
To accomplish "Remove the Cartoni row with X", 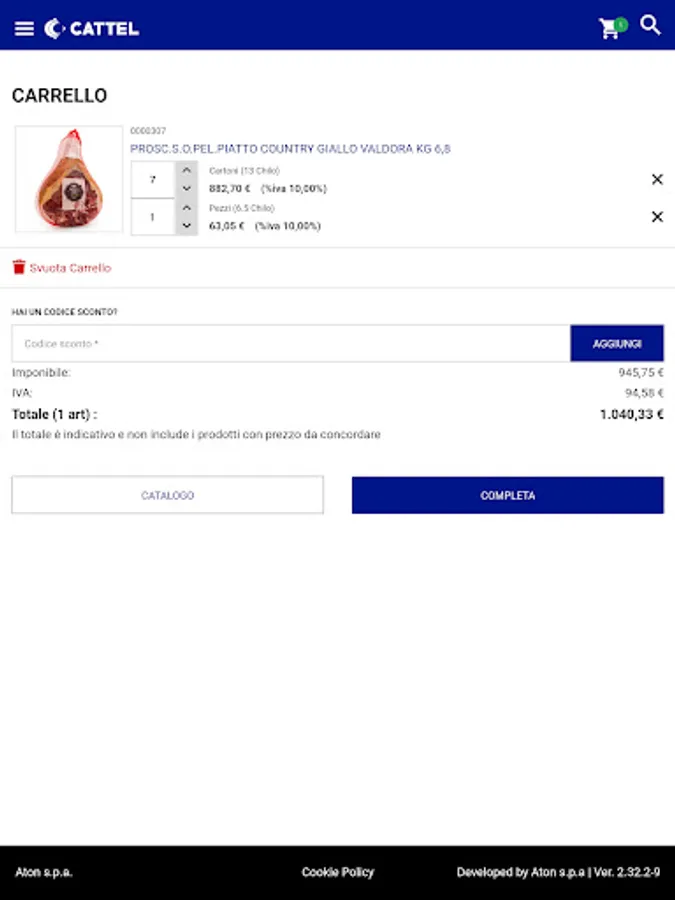I will 657,179.
